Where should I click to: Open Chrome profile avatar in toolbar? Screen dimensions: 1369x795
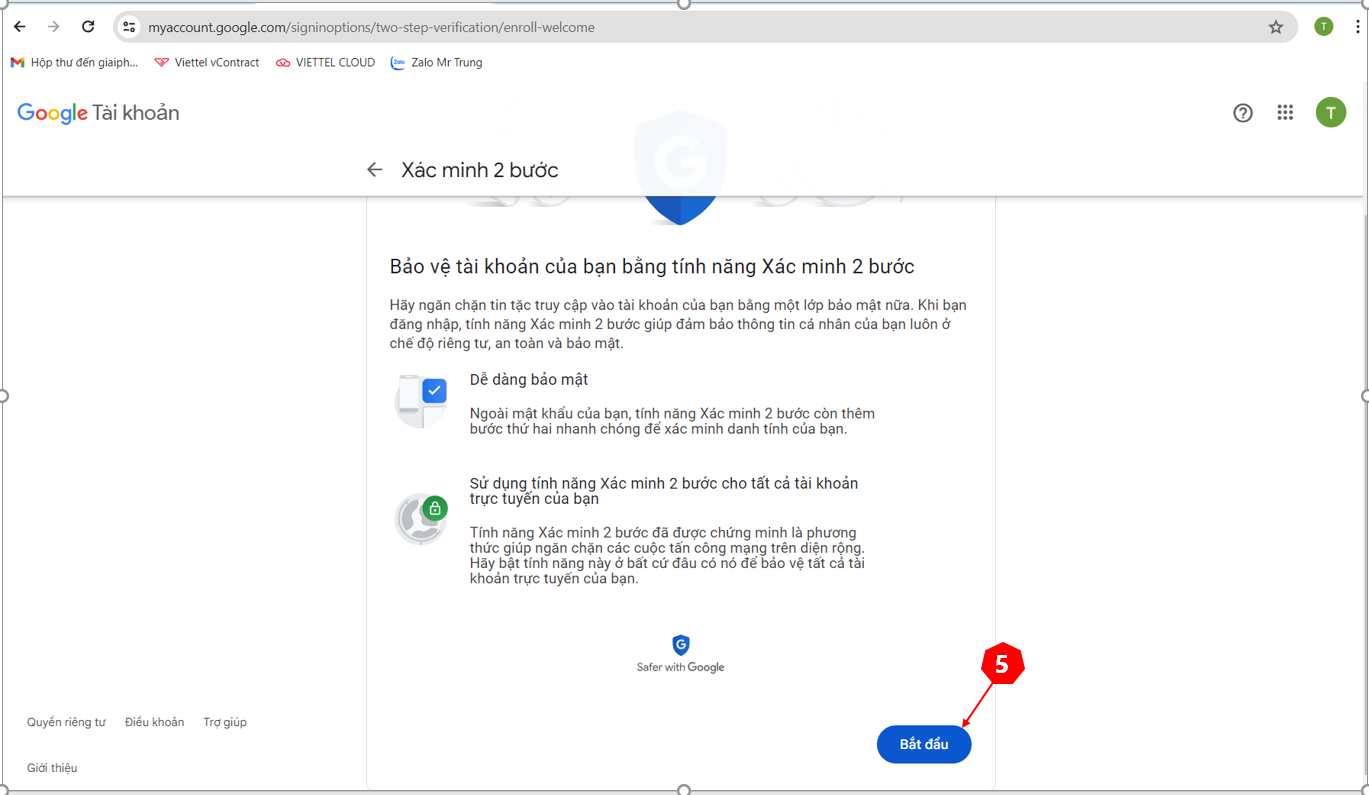[x=1323, y=27]
